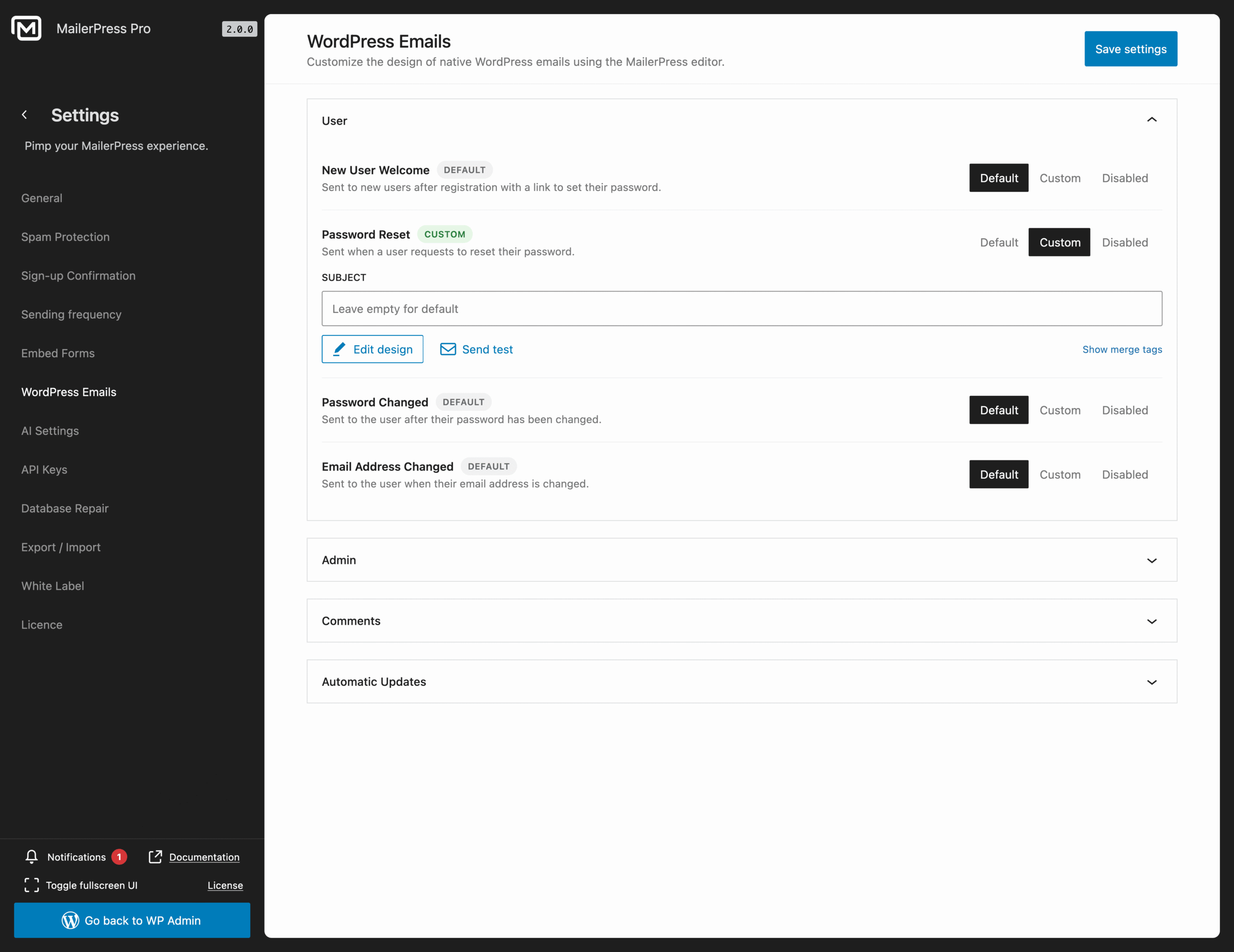Click Save settings button
The height and width of the screenshot is (952, 1234).
(1130, 49)
